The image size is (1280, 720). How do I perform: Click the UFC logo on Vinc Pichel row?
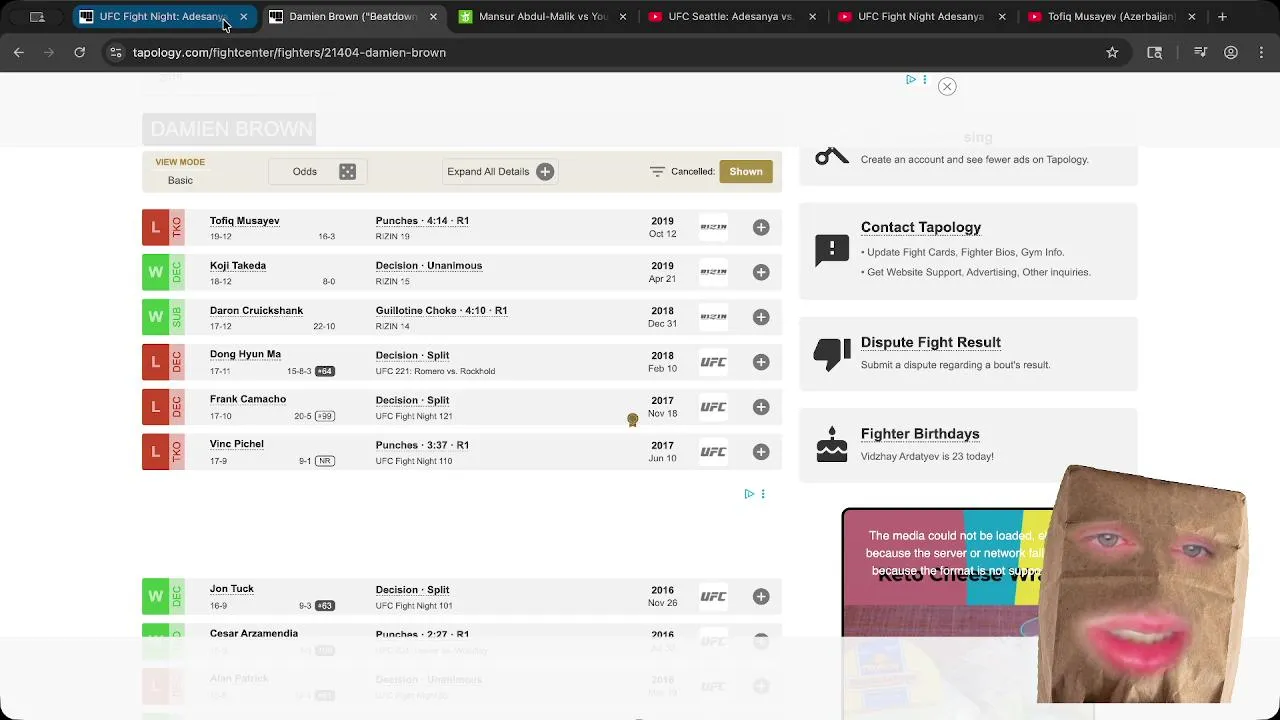[713, 452]
